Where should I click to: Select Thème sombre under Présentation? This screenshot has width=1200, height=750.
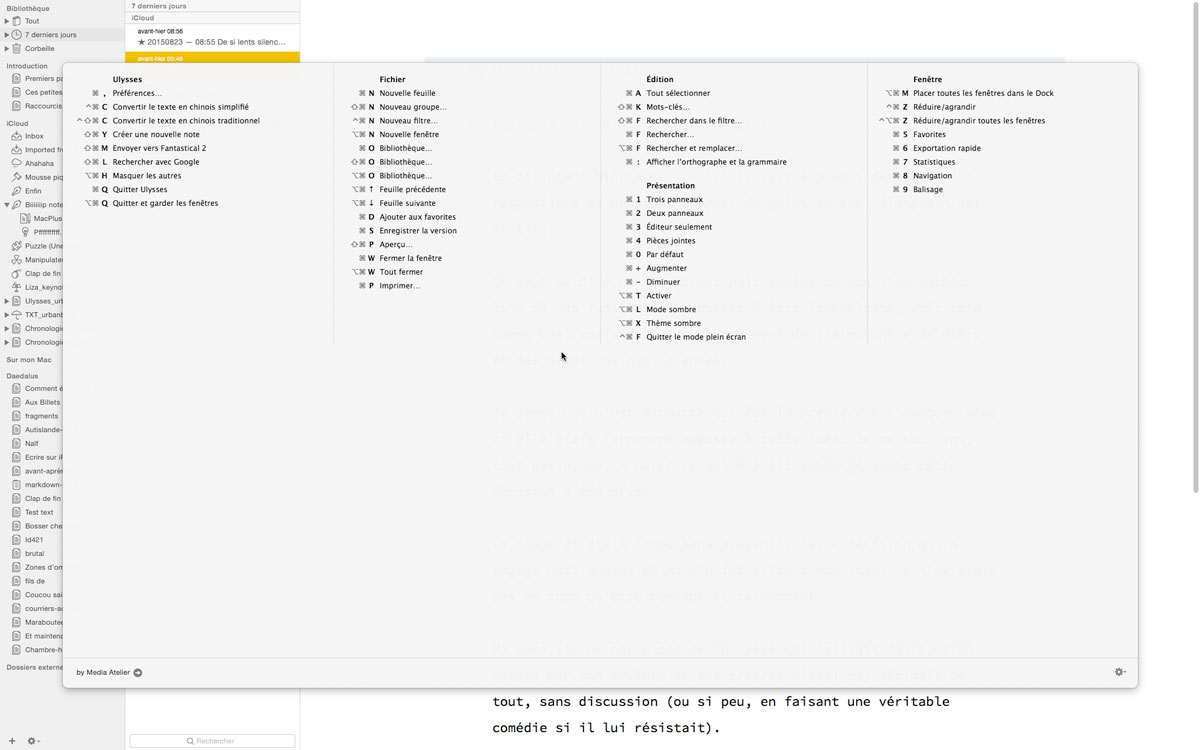tap(674, 323)
